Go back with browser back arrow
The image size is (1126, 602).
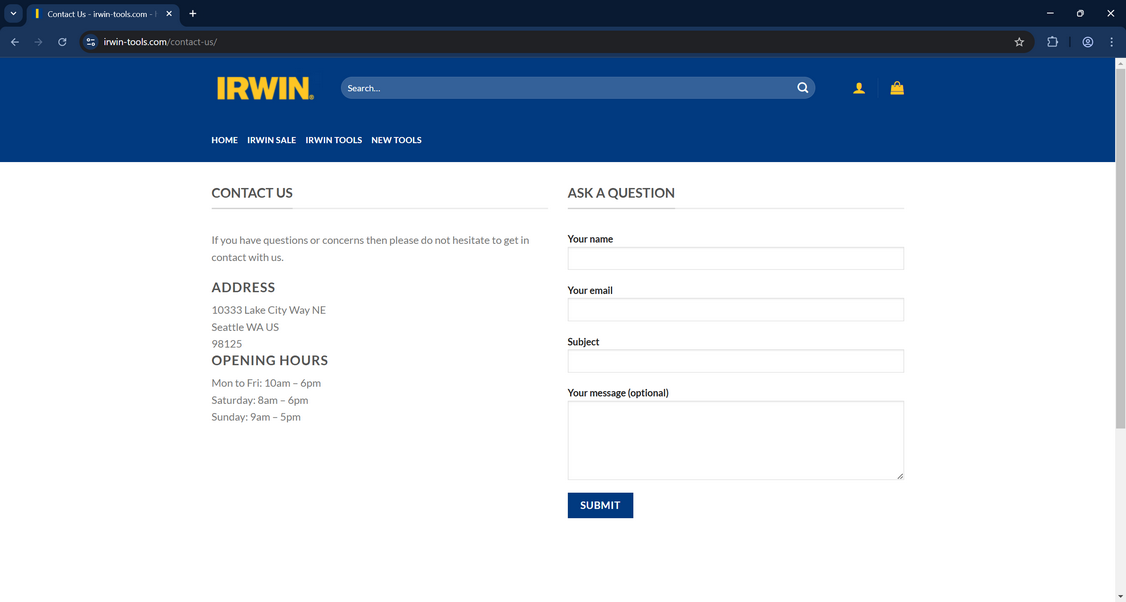(x=14, y=42)
